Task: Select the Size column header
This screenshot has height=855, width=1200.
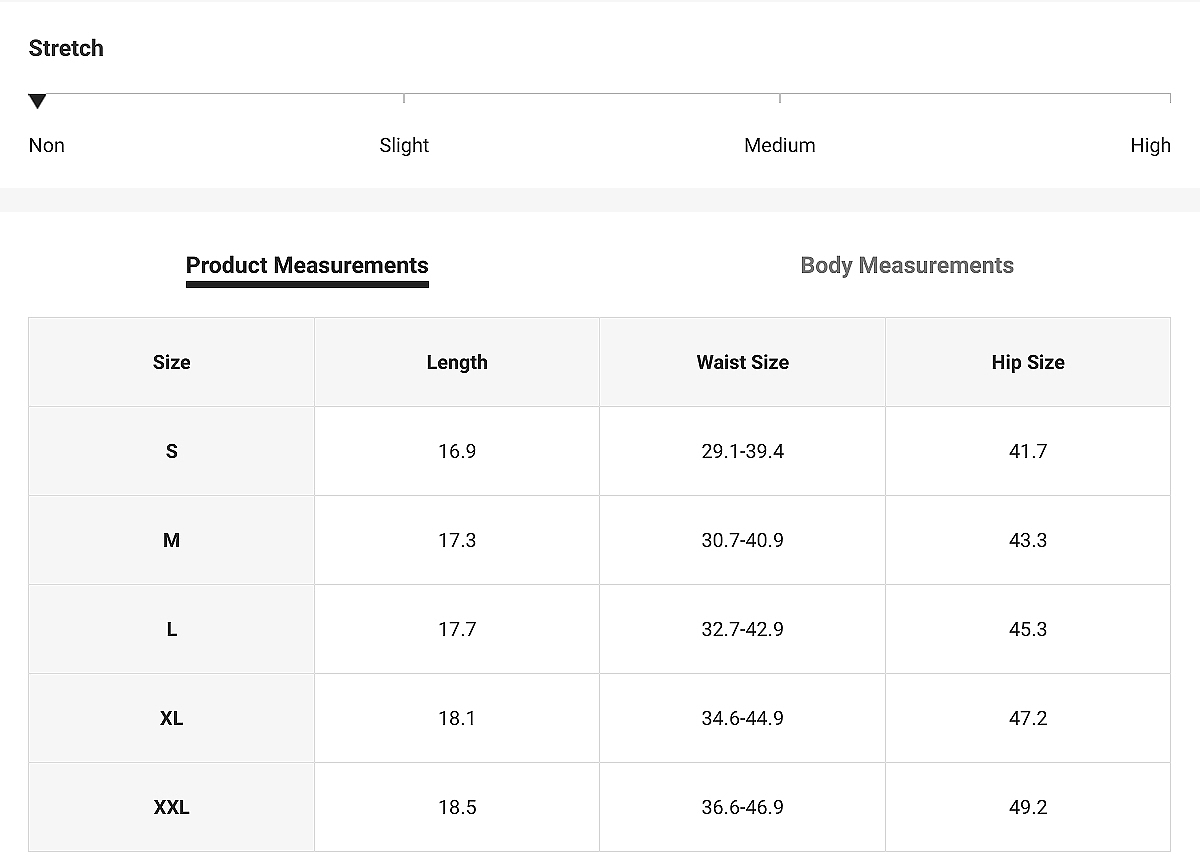Action: click(x=171, y=362)
